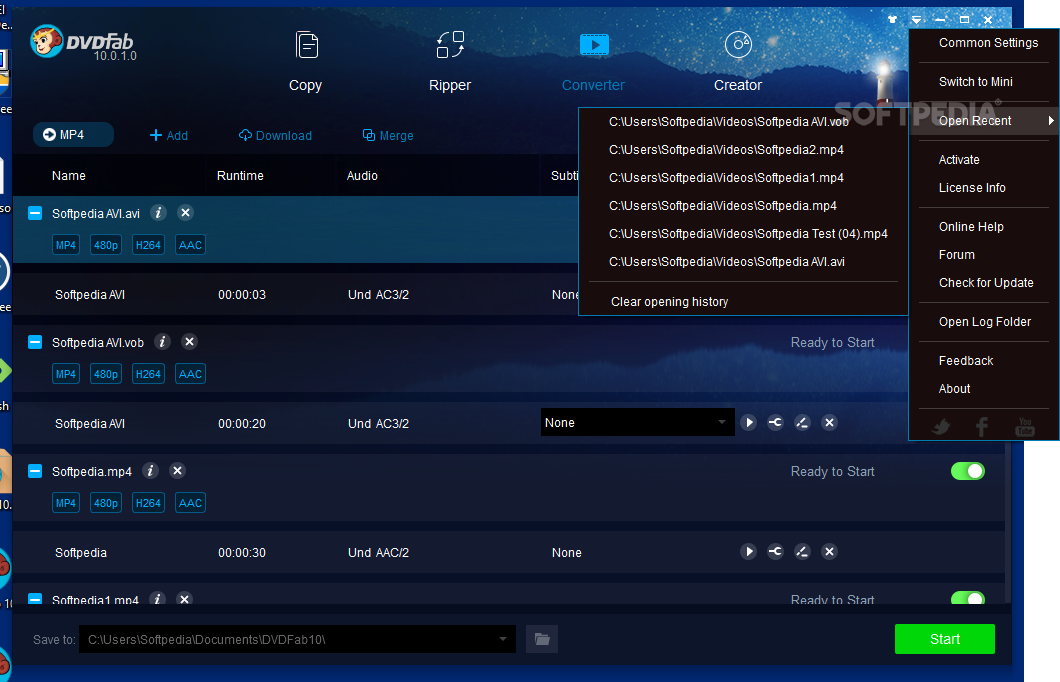Delete the 00:00:20 Softpedia AVI title

[x=829, y=422]
